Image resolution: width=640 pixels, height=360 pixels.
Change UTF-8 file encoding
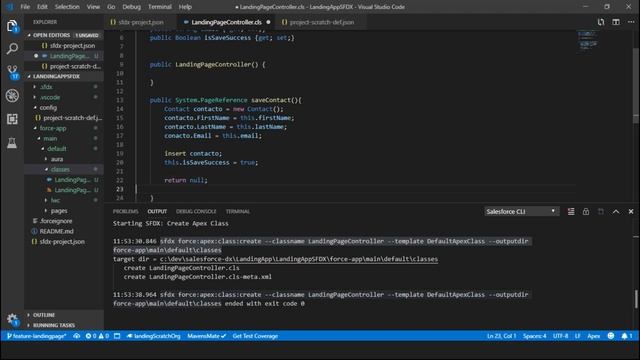(560, 336)
